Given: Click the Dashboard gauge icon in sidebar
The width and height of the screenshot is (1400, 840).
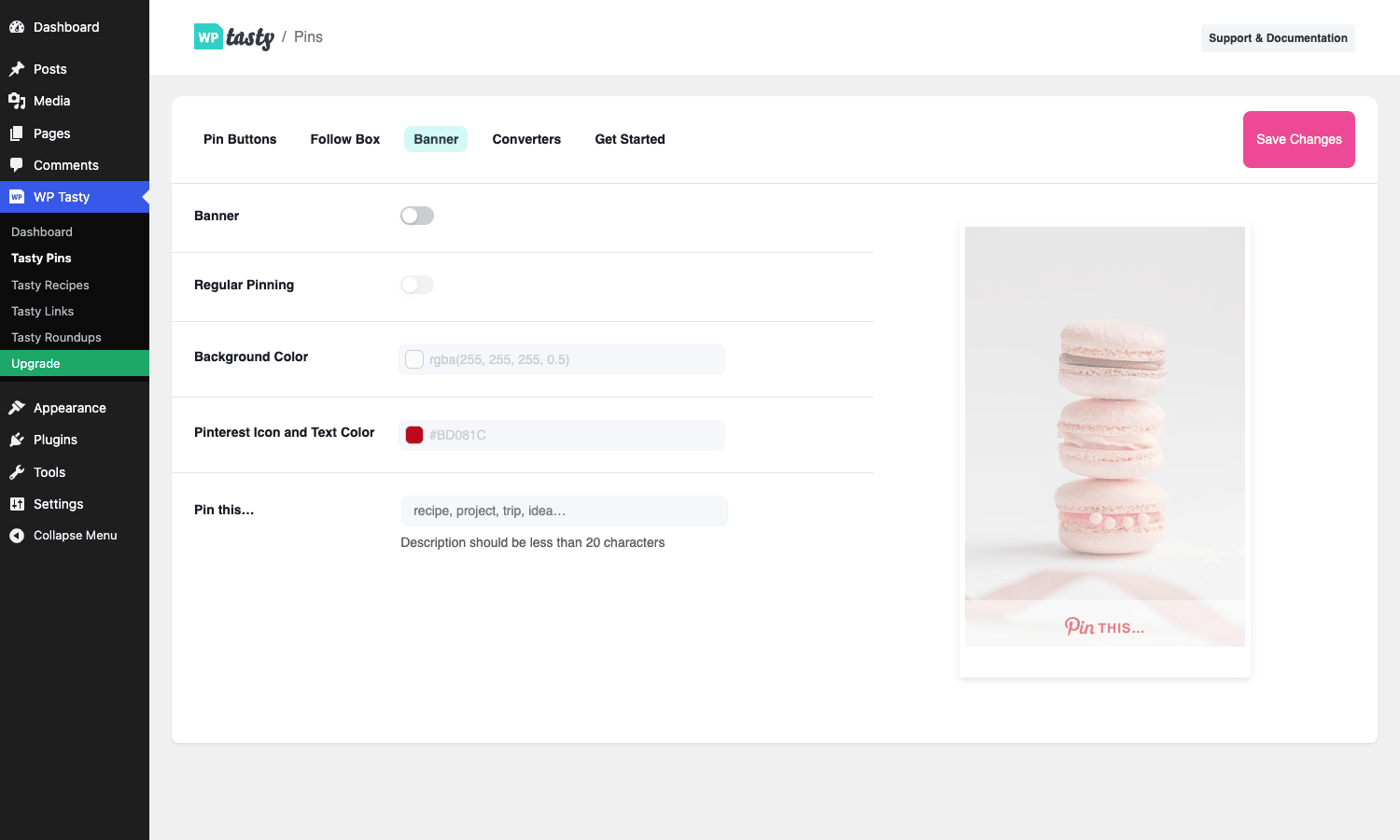Looking at the screenshot, I should pyautogui.click(x=17, y=27).
